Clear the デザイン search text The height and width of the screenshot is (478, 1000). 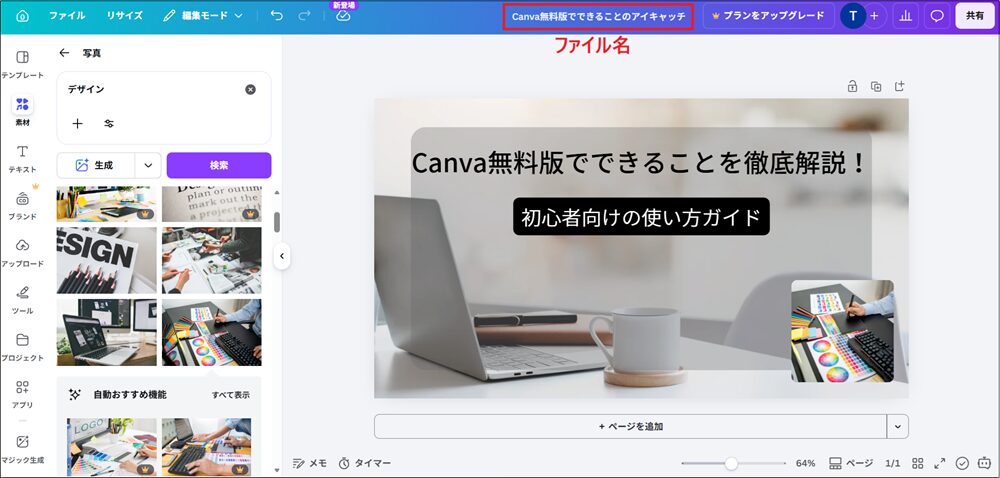(251, 90)
